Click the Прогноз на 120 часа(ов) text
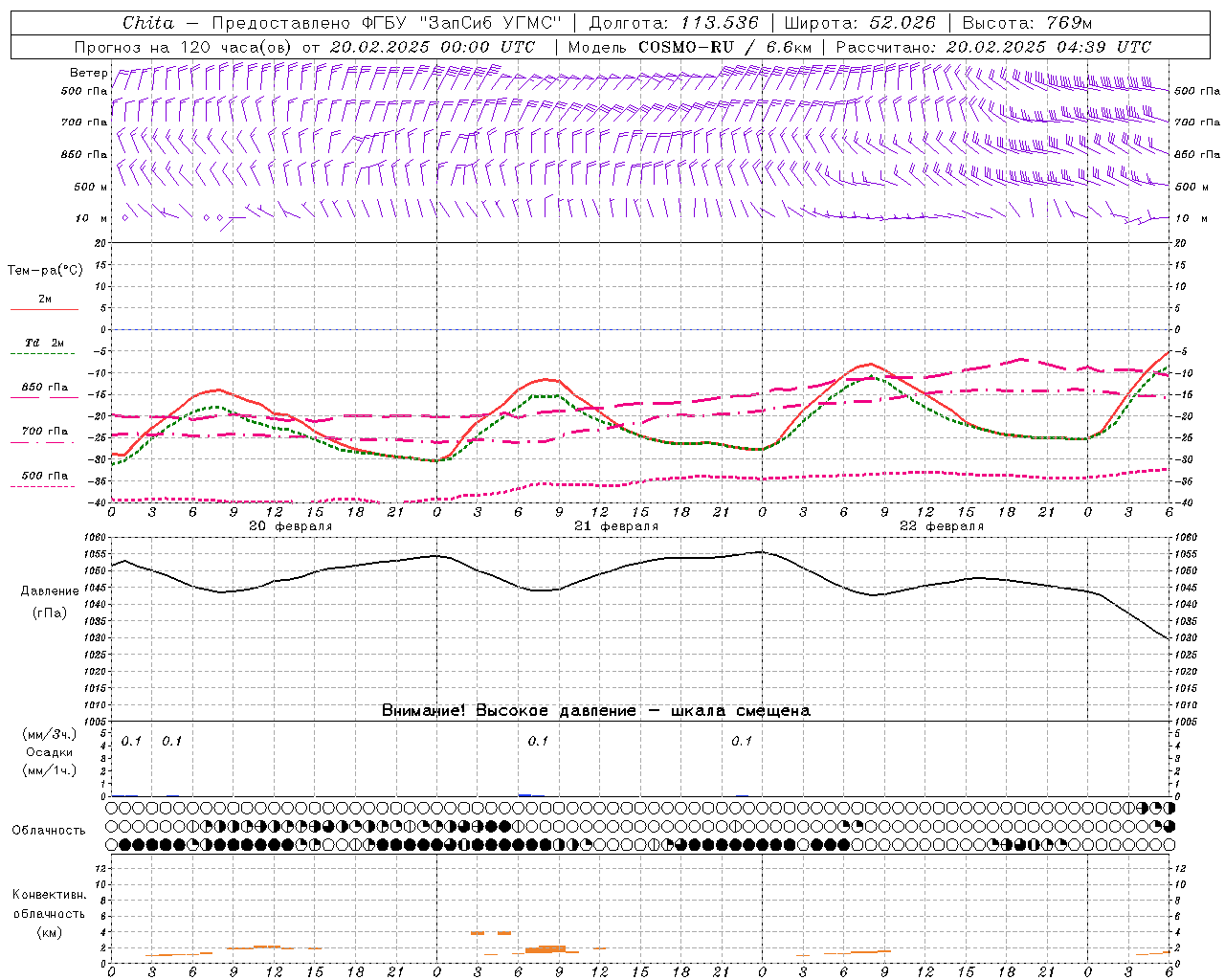This screenshot has width=1225, height=980. [x=185, y=47]
